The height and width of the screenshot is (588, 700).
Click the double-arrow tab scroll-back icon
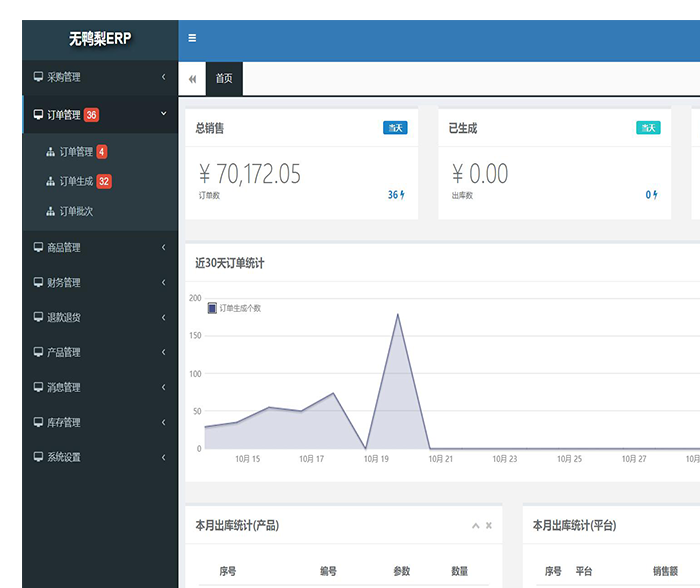(192, 79)
